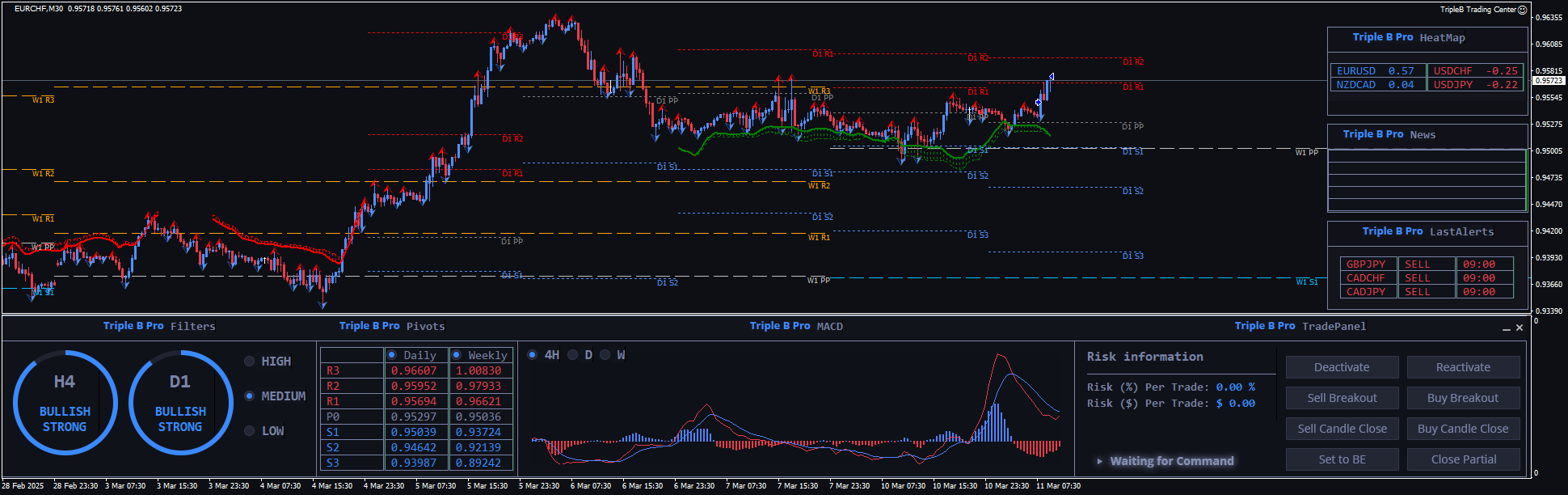Click the current price marker on the price axis
1568x495 pixels.
(1549, 81)
